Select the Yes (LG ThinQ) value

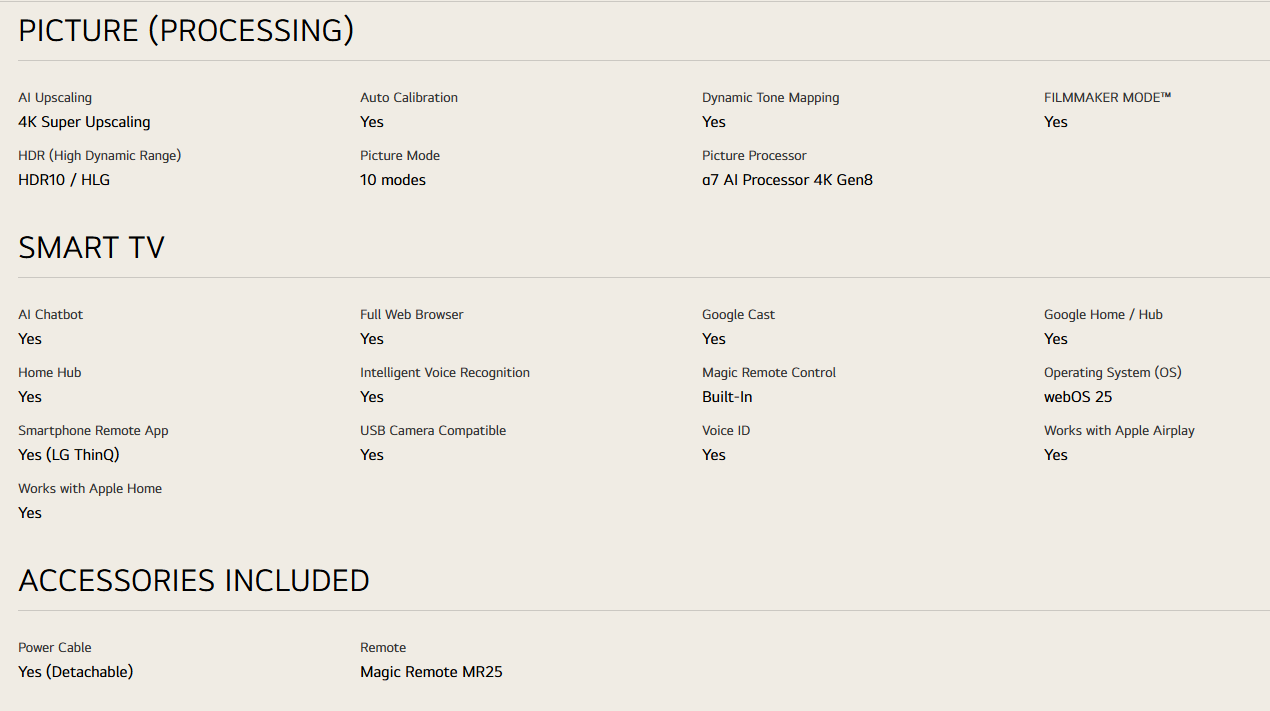[x=69, y=455]
